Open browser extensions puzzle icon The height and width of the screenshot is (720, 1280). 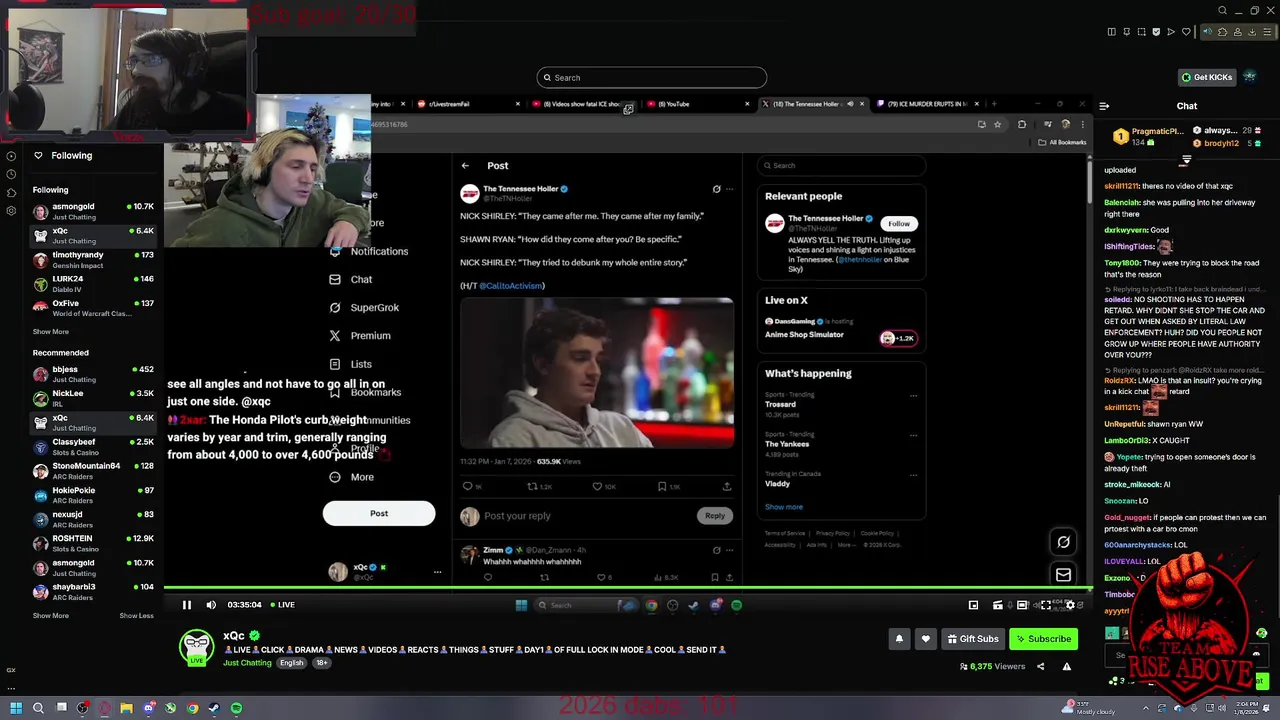(1222, 32)
